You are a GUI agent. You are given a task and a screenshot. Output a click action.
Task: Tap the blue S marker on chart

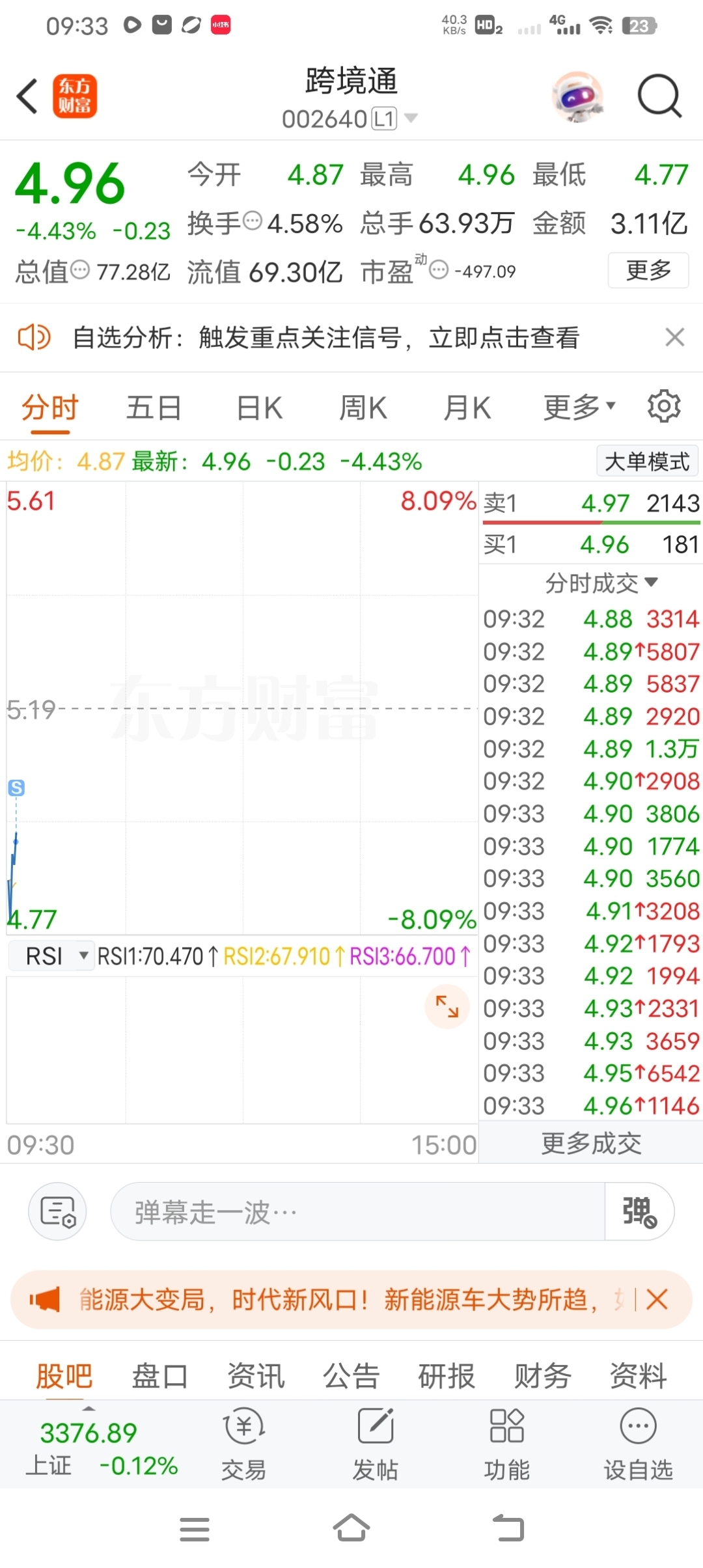[x=16, y=788]
